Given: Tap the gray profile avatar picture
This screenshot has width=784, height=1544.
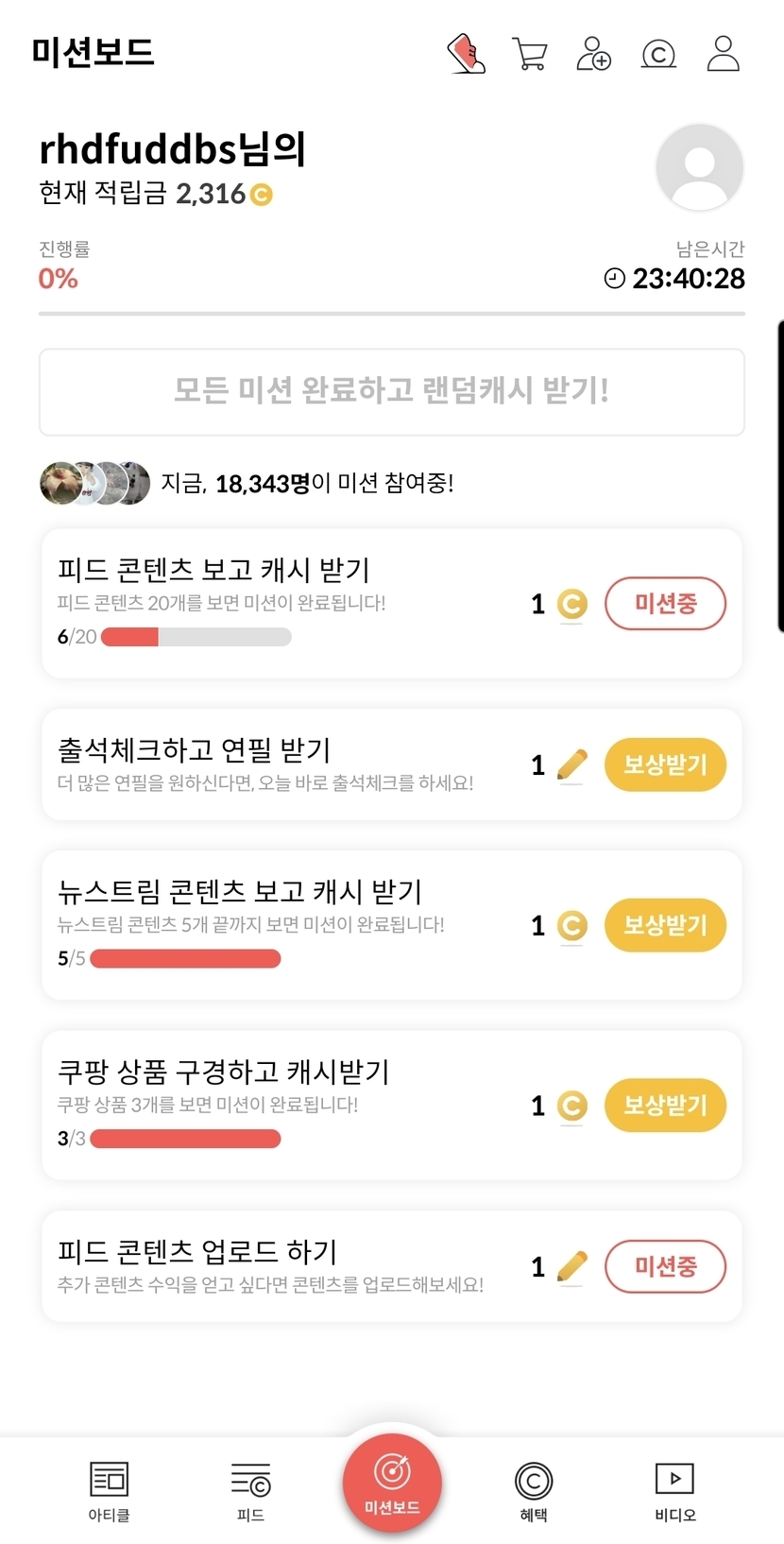Looking at the screenshot, I should [699, 167].
